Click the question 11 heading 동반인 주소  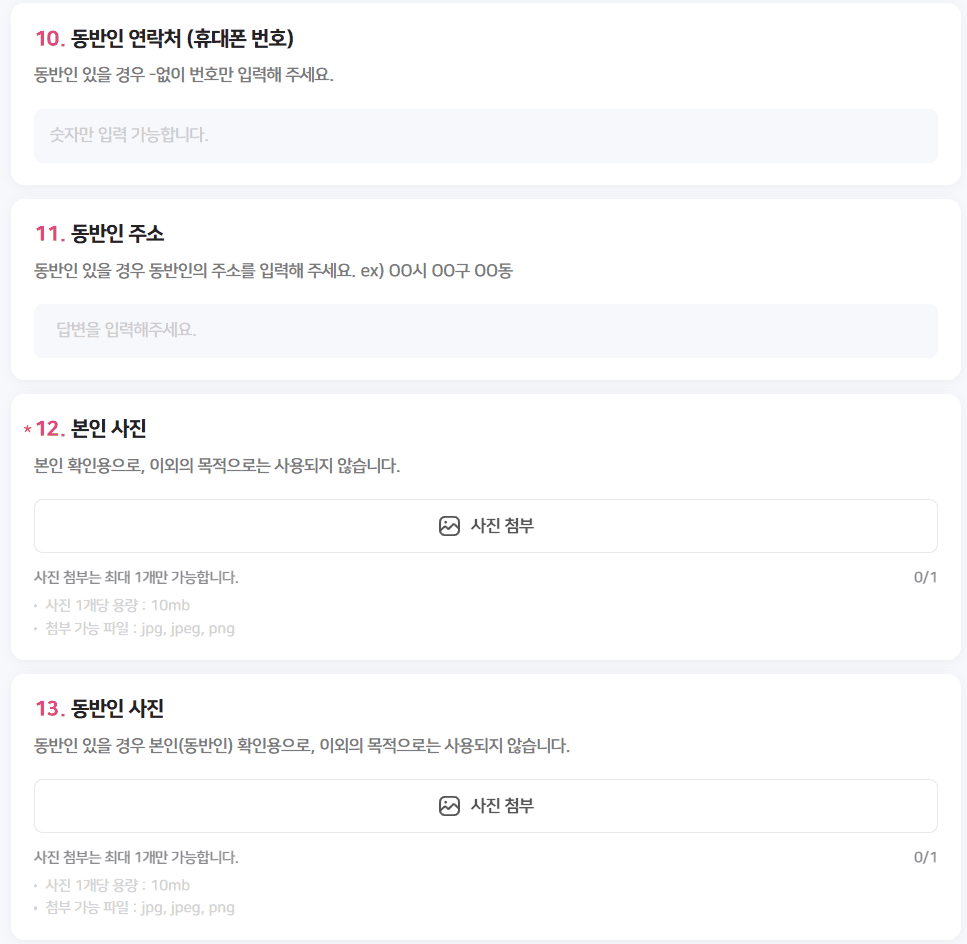[111, 233]
